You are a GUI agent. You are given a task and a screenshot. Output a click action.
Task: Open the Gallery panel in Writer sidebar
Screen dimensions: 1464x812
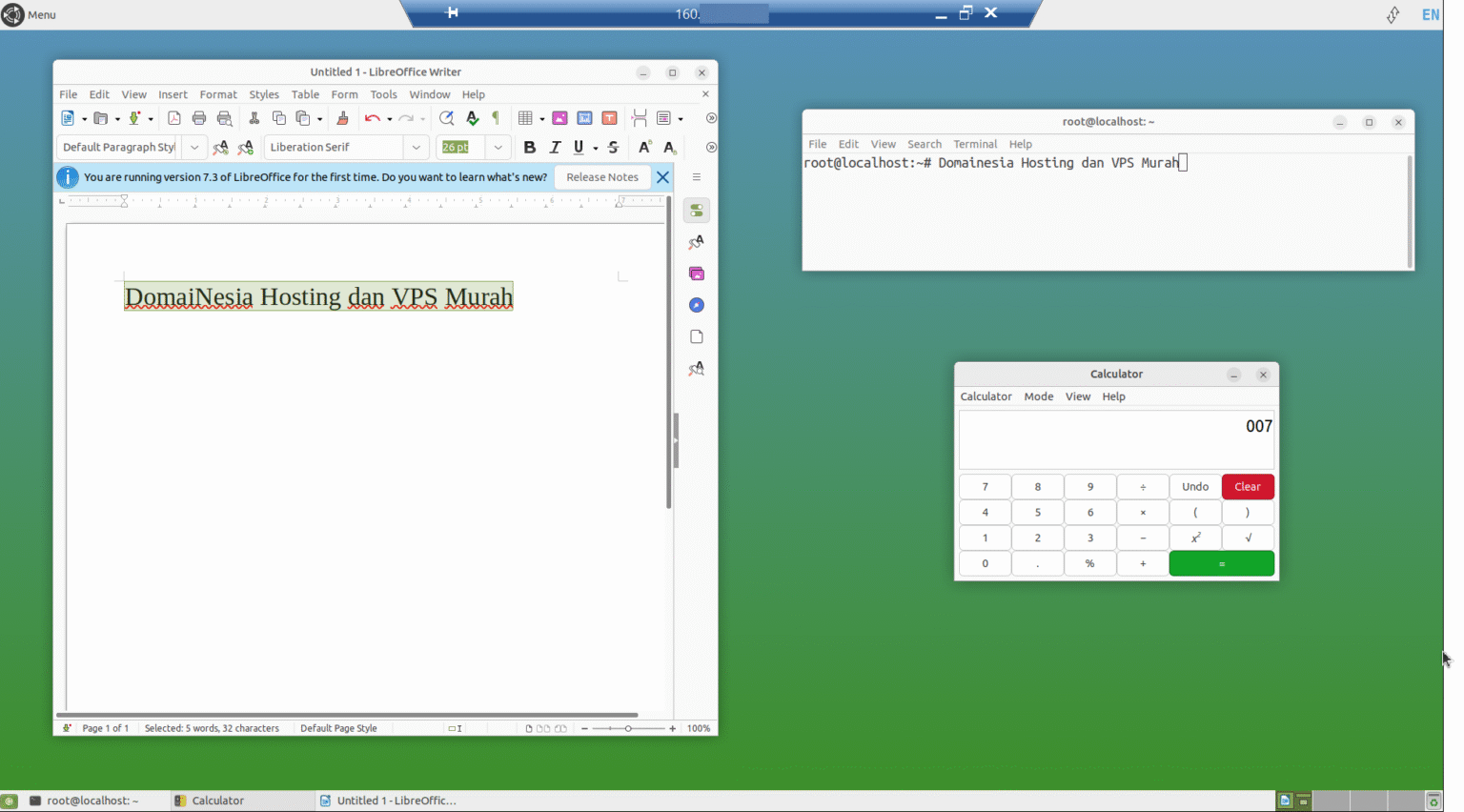click(x=697, y=274)
